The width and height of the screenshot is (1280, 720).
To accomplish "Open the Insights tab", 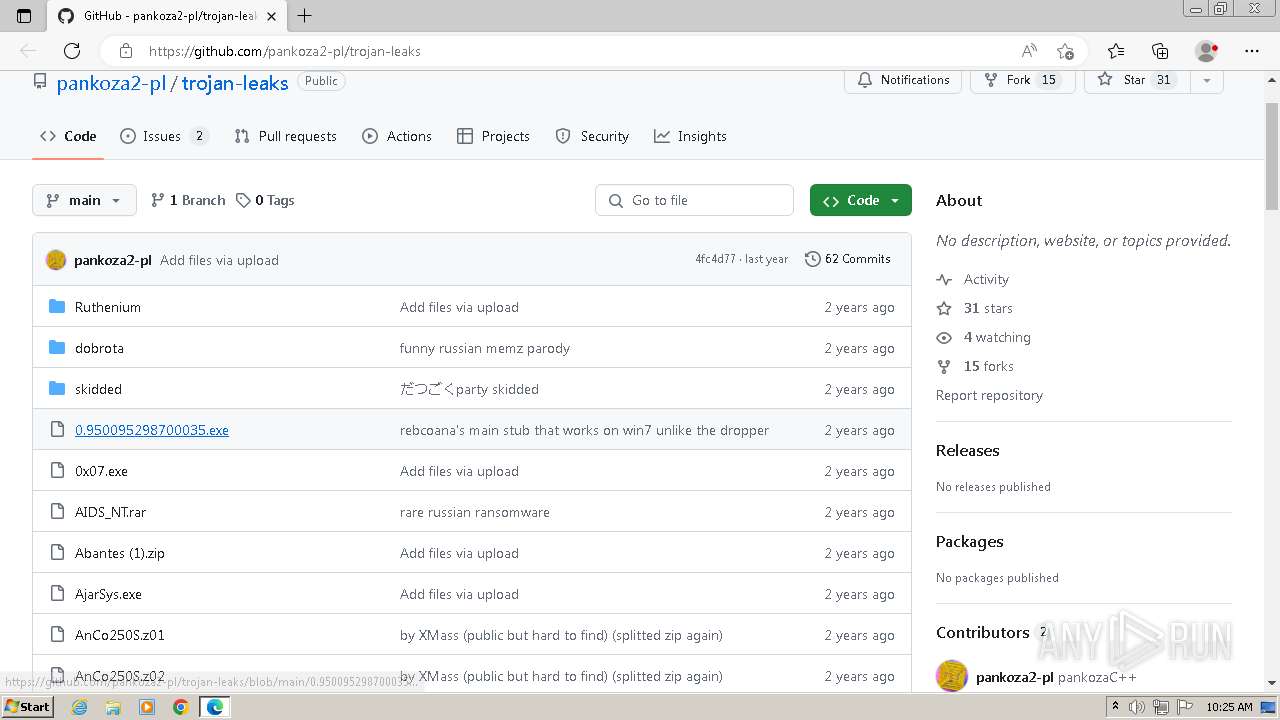I will pyautogui.click(x=690, y=136).
